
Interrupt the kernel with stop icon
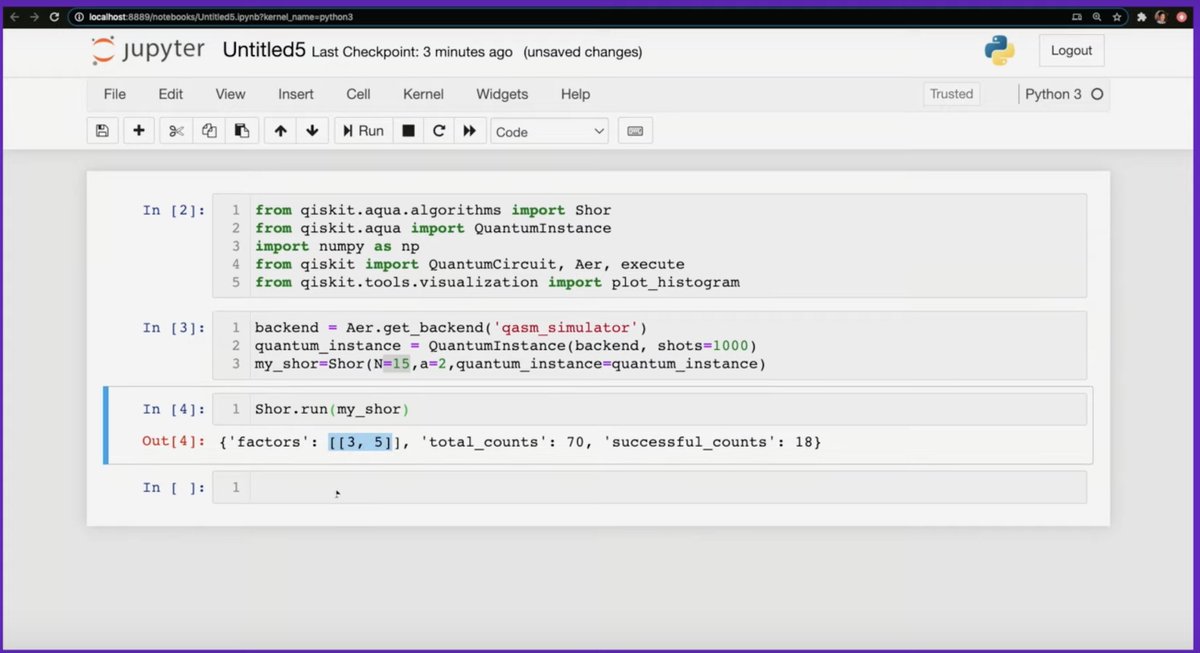pos(408,131)
